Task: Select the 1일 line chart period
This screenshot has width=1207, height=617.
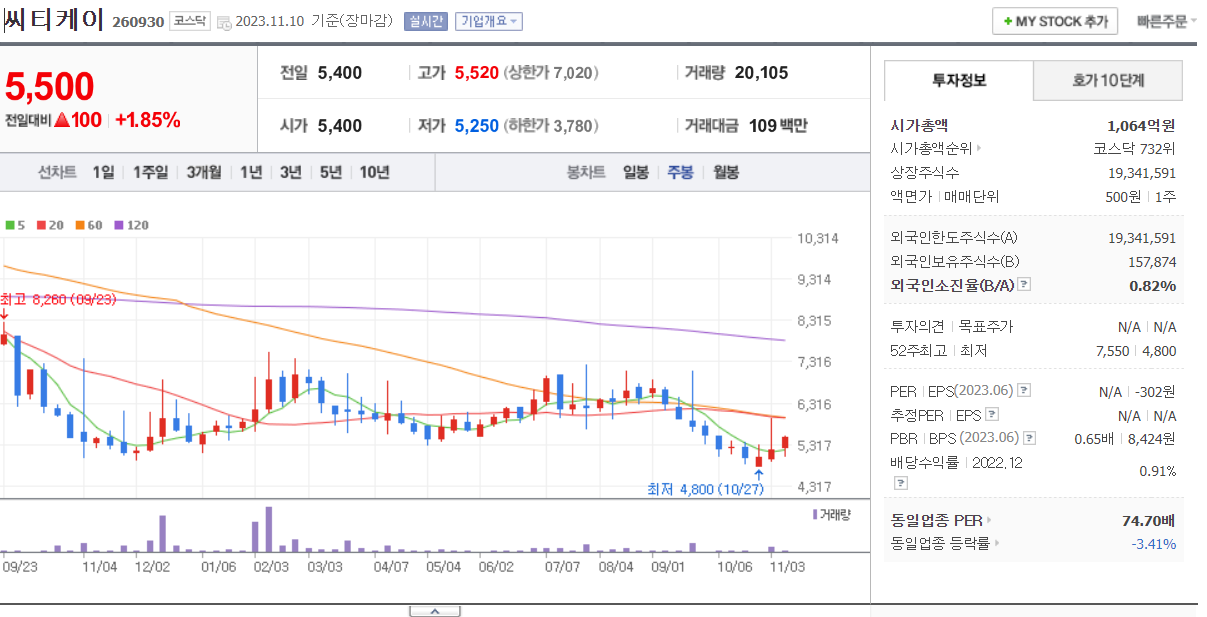Action: coord(104,172)
